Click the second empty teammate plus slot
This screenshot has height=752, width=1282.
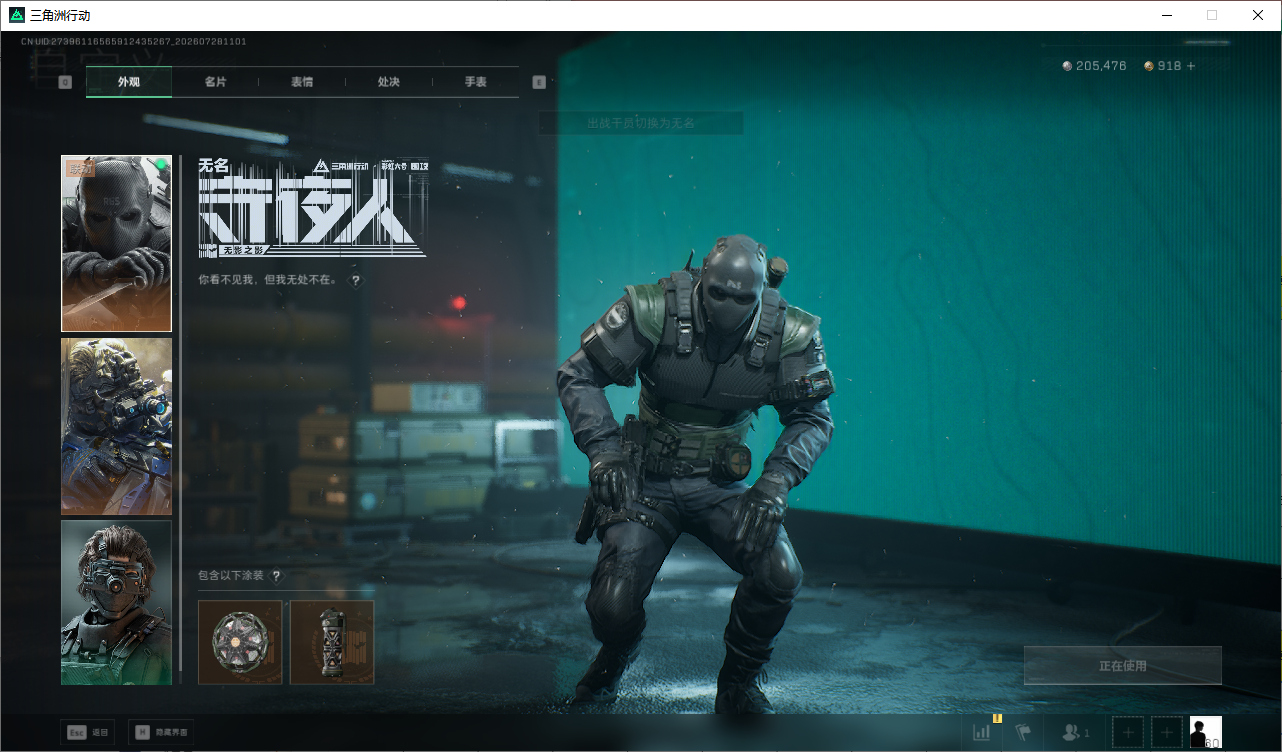point(1166,733)
